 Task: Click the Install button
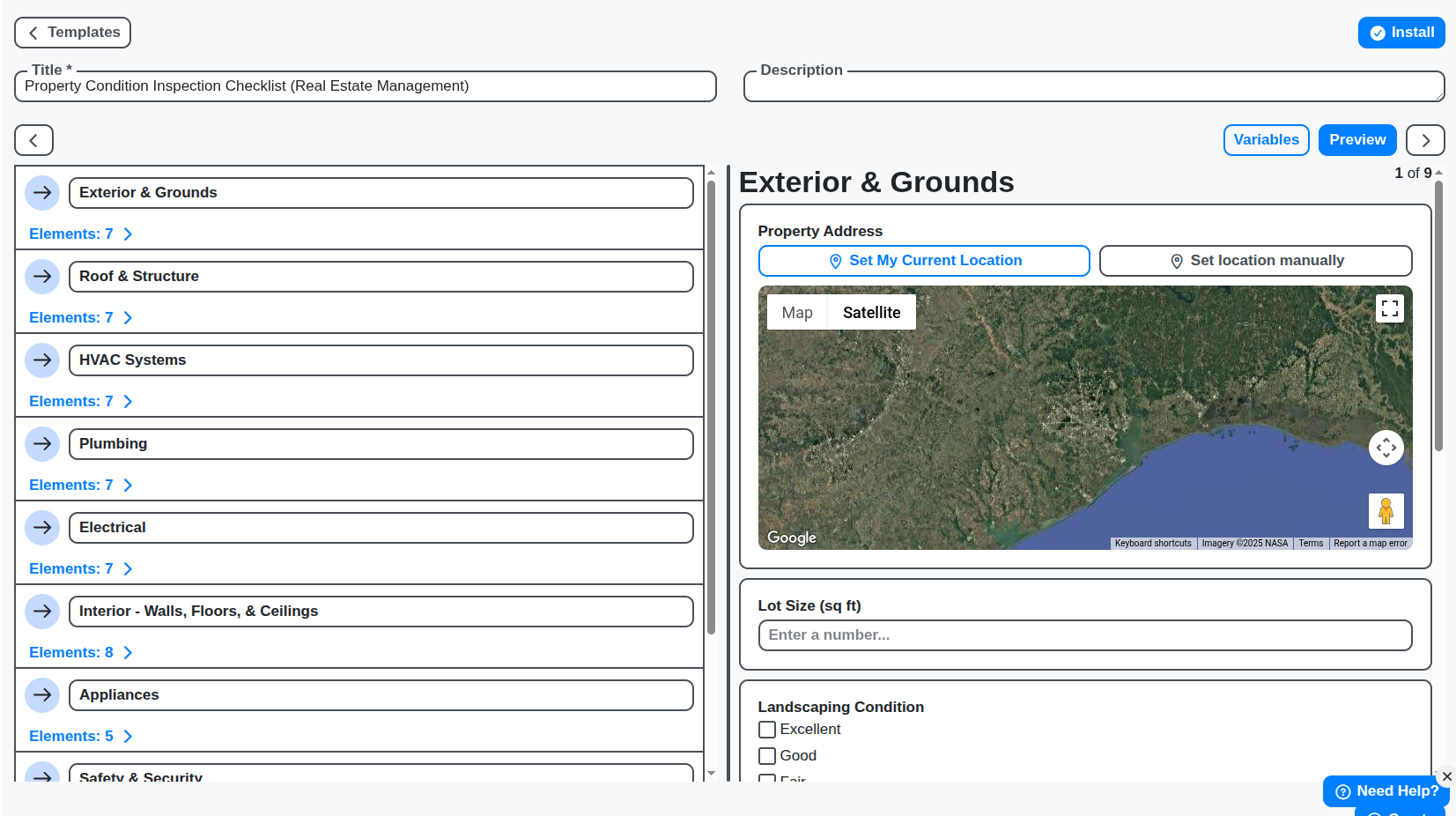[1401, 33]
